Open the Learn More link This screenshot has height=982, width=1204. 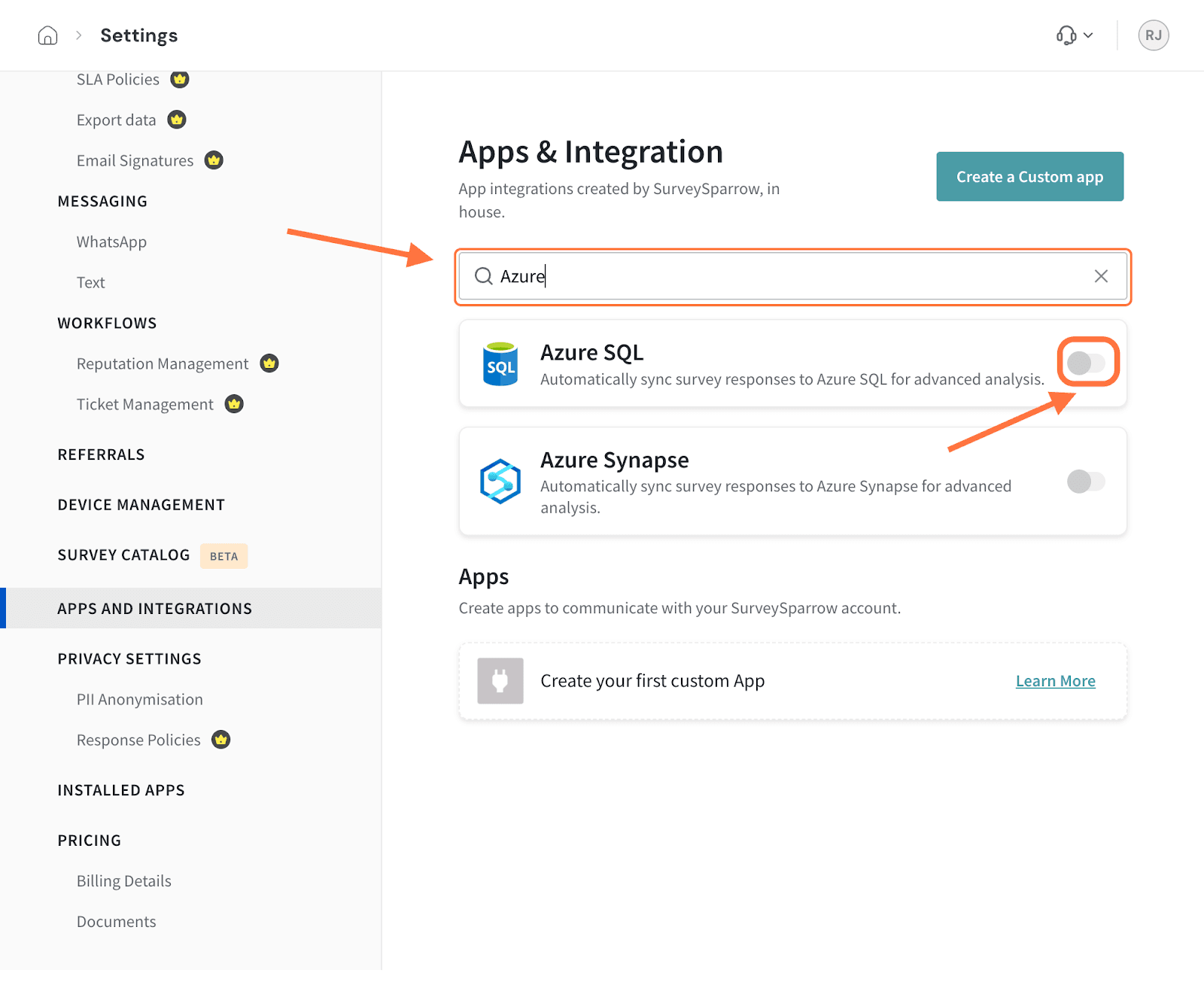point(1055,681)
